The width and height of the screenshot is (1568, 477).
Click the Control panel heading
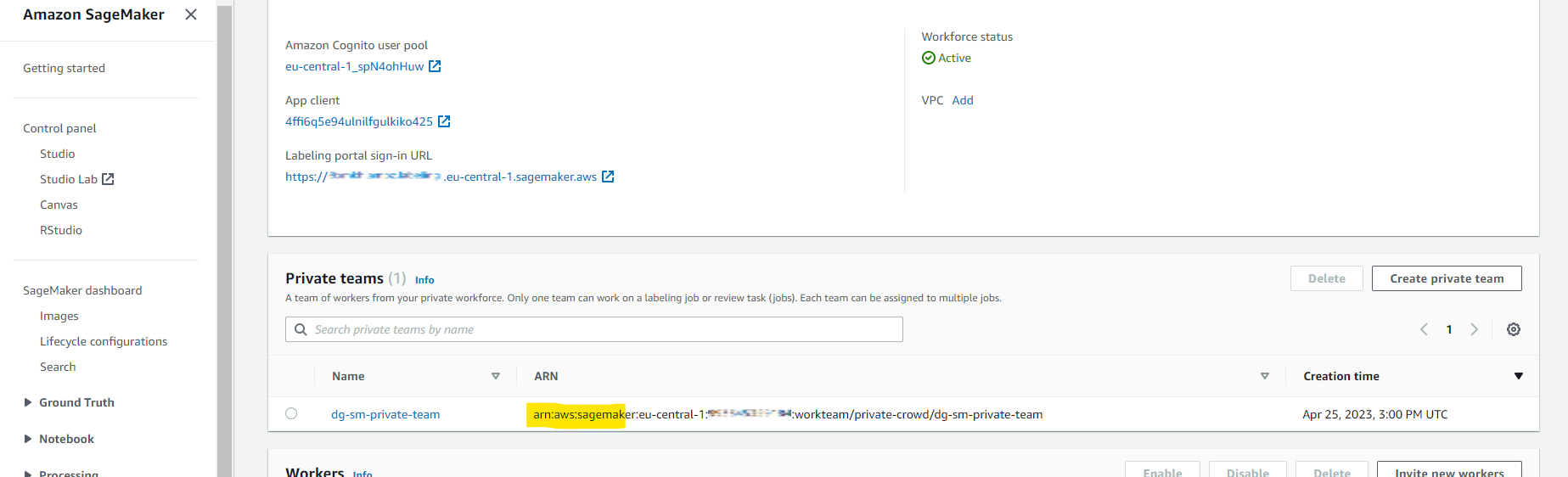59,128
